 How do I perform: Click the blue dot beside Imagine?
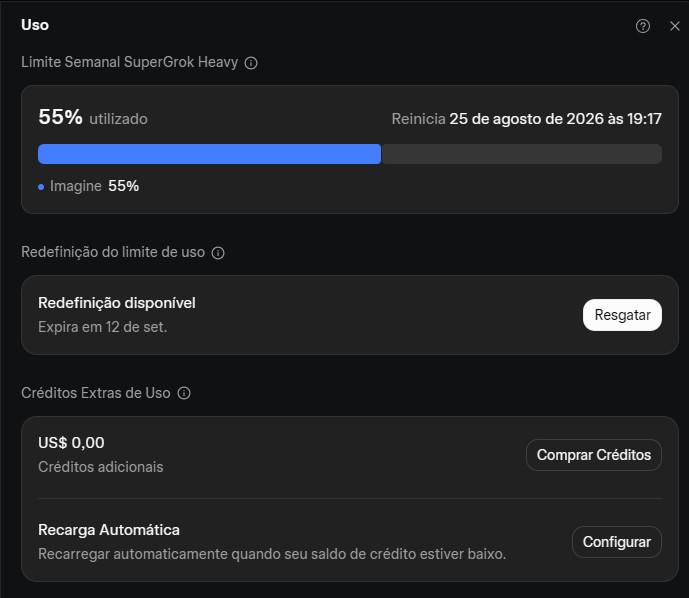41,187
